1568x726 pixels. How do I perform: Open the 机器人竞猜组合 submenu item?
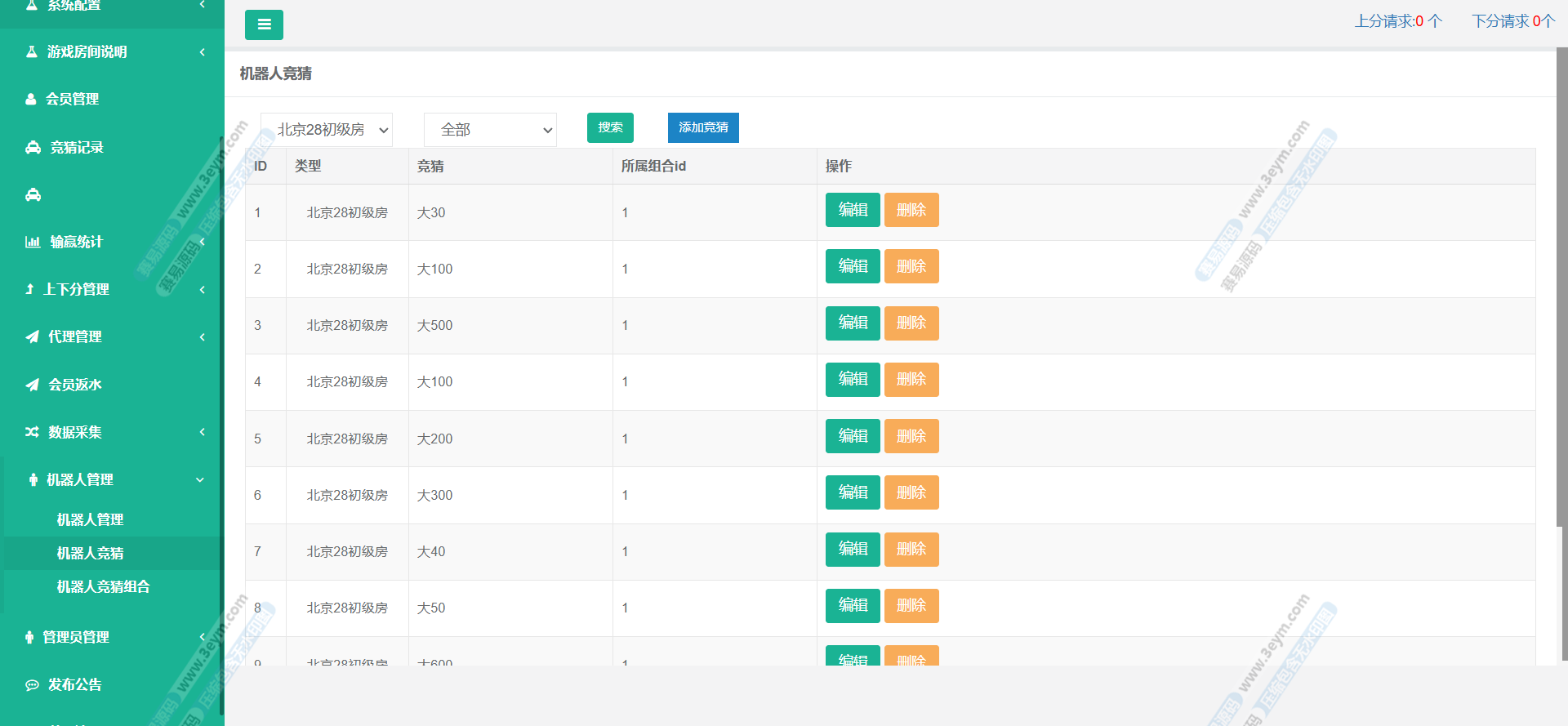point(103,587)
